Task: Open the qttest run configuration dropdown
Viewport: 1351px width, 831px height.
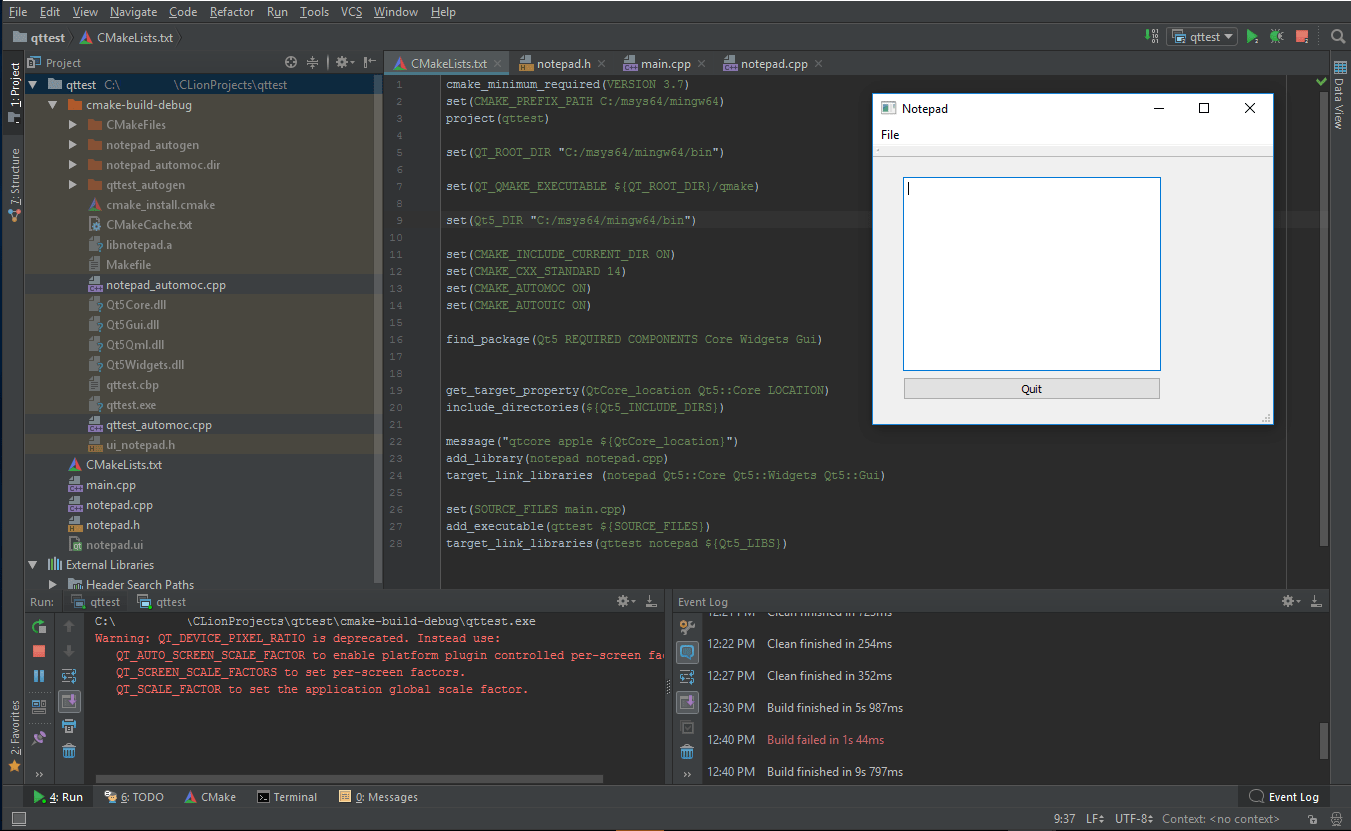Action: tap(1202, 36)
